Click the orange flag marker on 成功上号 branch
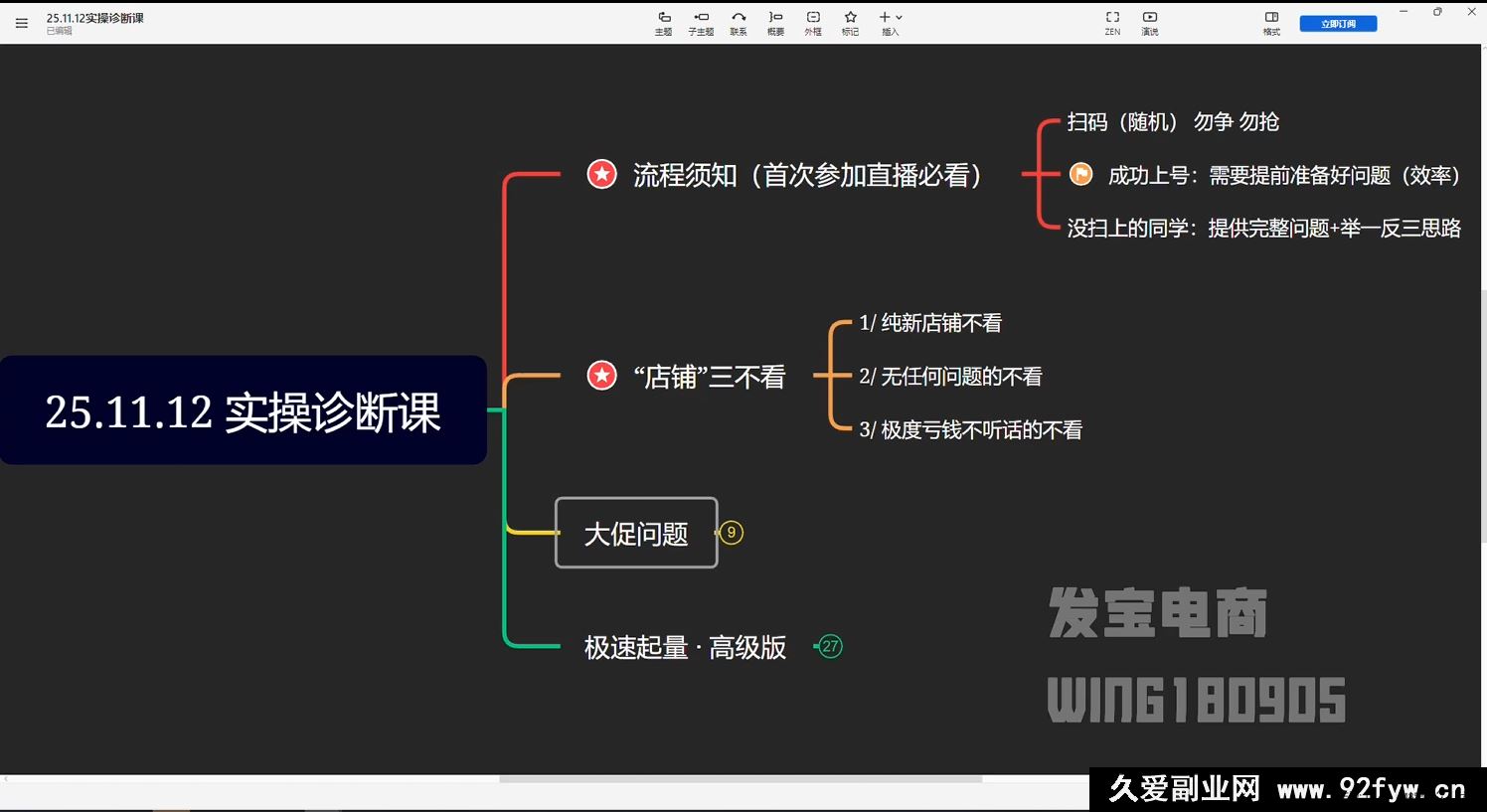This screenshot has width=1487, height=812. [1081, 175]
